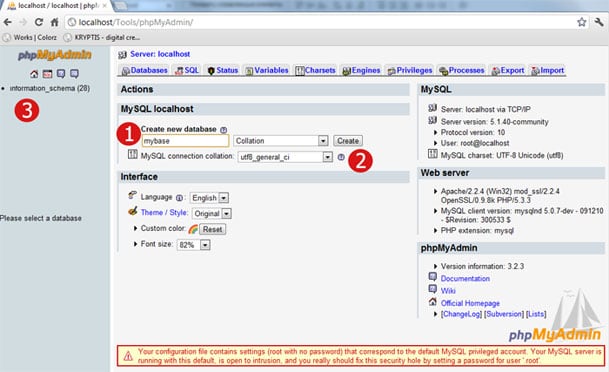Click the Documentation icon in phpMyAdmin panel
The image size is (609, 372).
(x=433, y=276)
